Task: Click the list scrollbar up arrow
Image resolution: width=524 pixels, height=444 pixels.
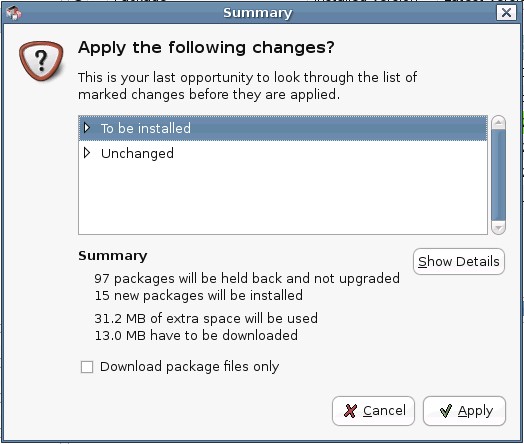Action: coord(498,123)
